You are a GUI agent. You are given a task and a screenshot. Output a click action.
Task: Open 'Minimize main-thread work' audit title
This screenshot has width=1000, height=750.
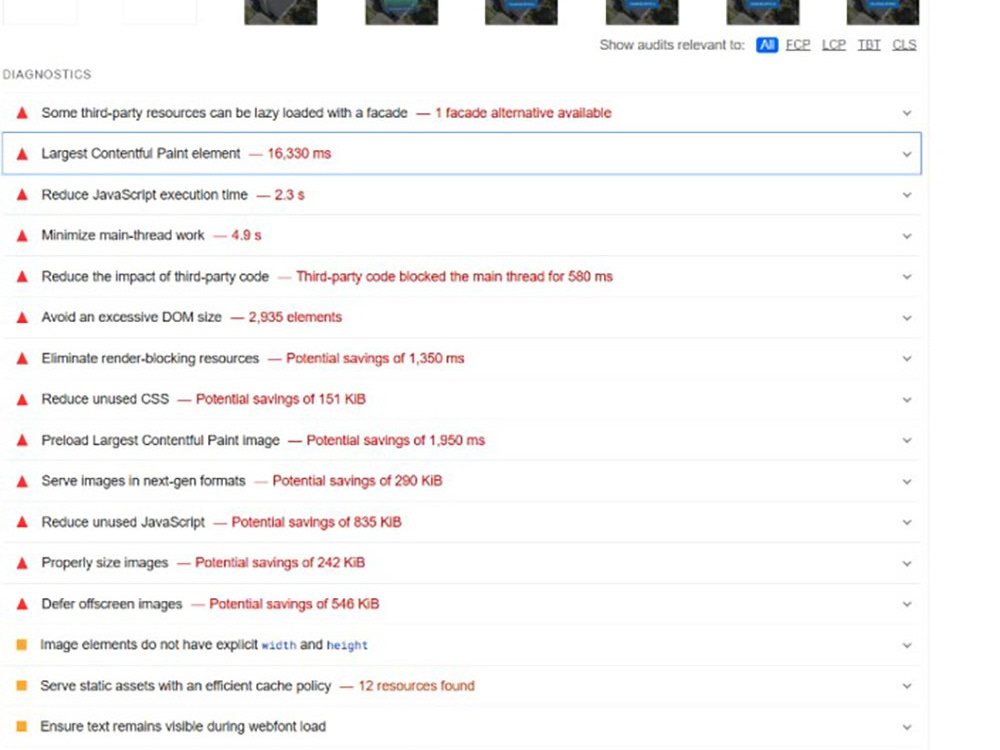123,235
